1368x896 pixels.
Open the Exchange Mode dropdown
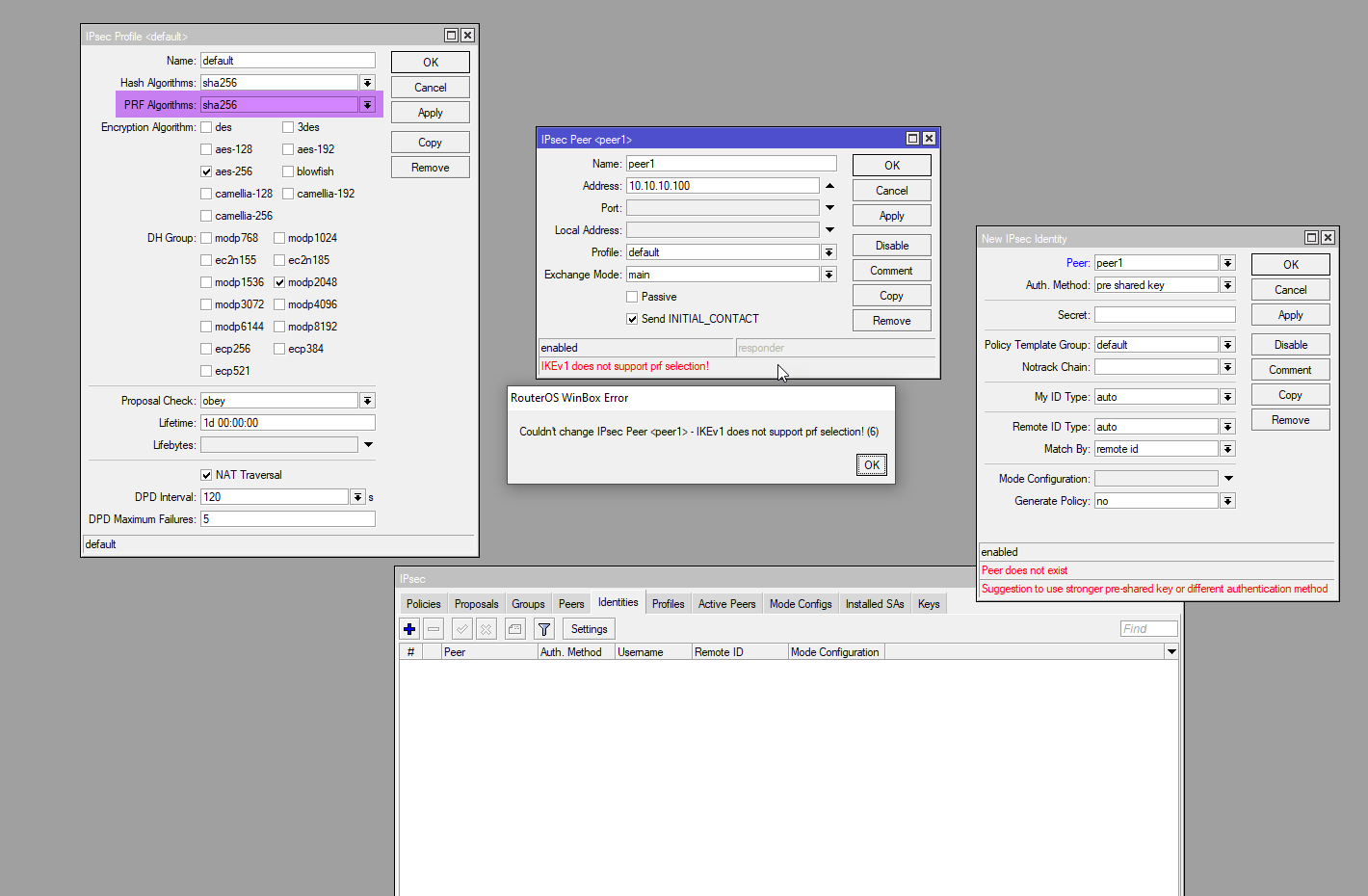coord(829,275)
